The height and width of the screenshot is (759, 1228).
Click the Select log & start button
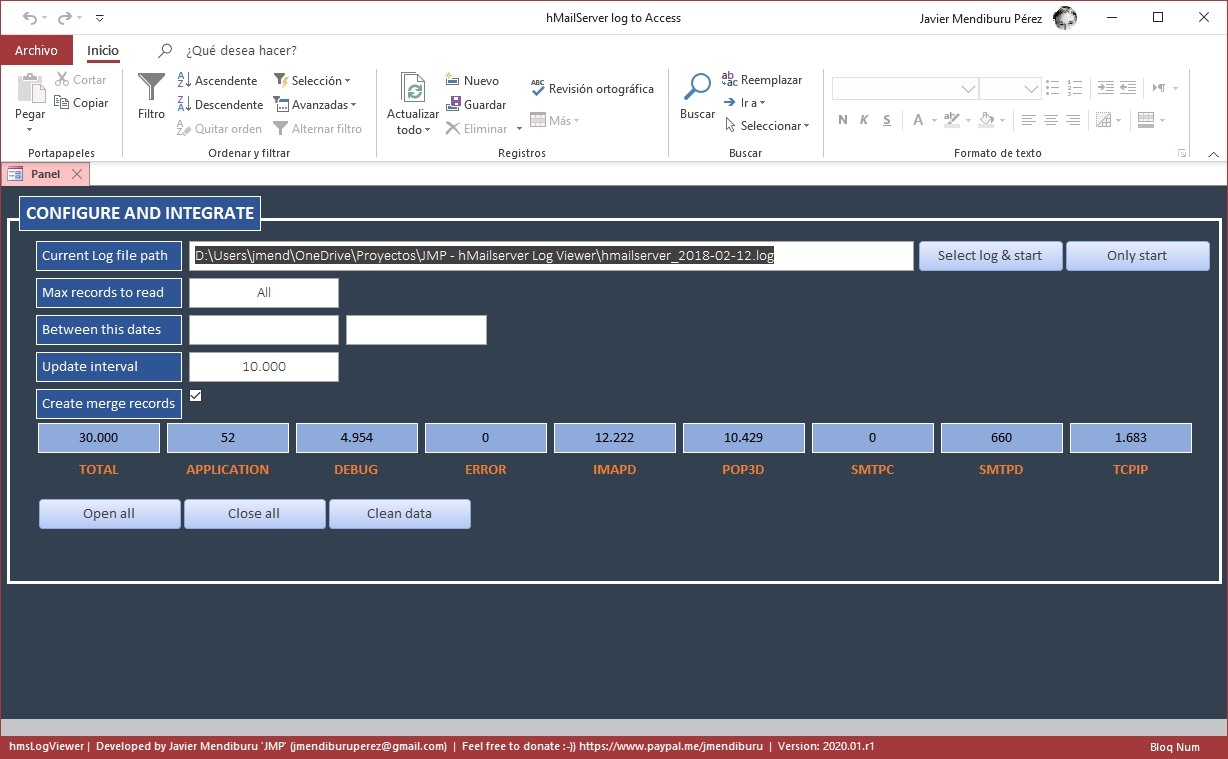click(x=990, y=256)
